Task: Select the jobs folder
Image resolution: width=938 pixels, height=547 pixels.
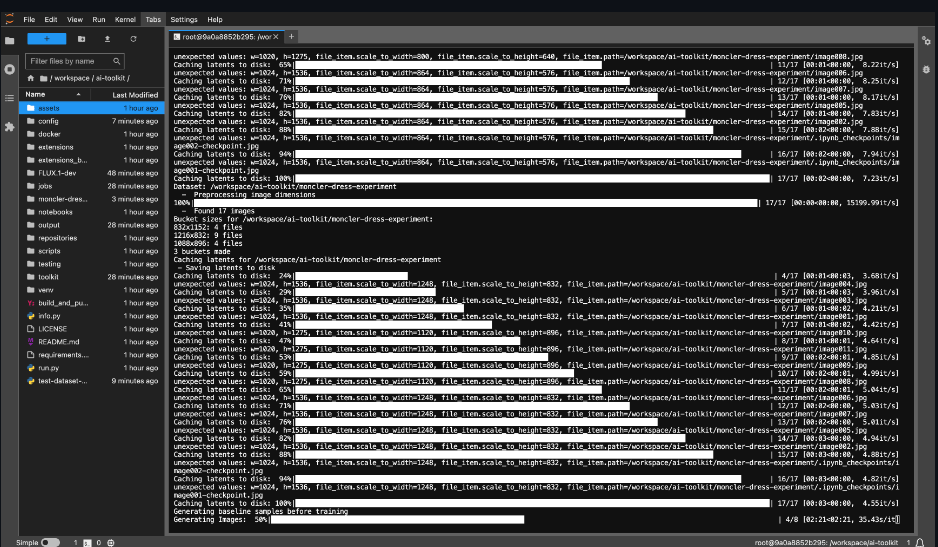Action: [x=92, y=186]
